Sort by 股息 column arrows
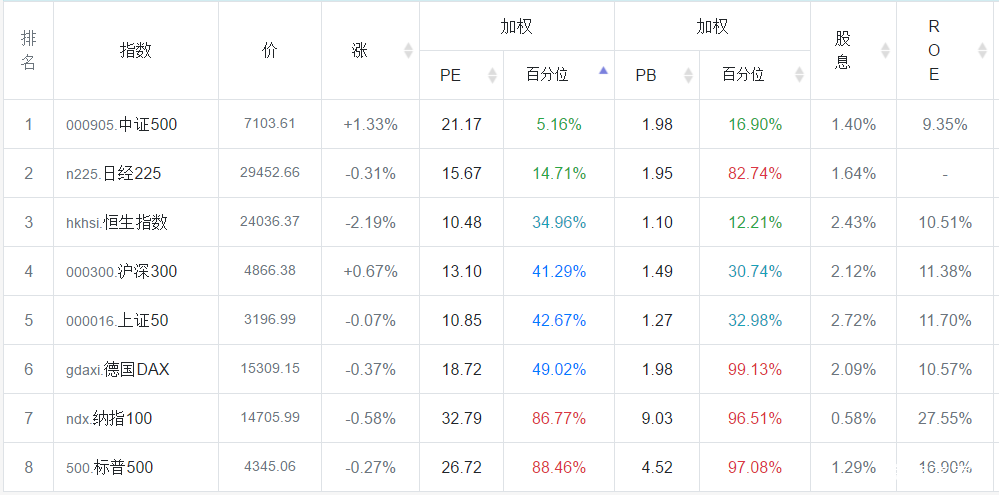 (885, 50)
